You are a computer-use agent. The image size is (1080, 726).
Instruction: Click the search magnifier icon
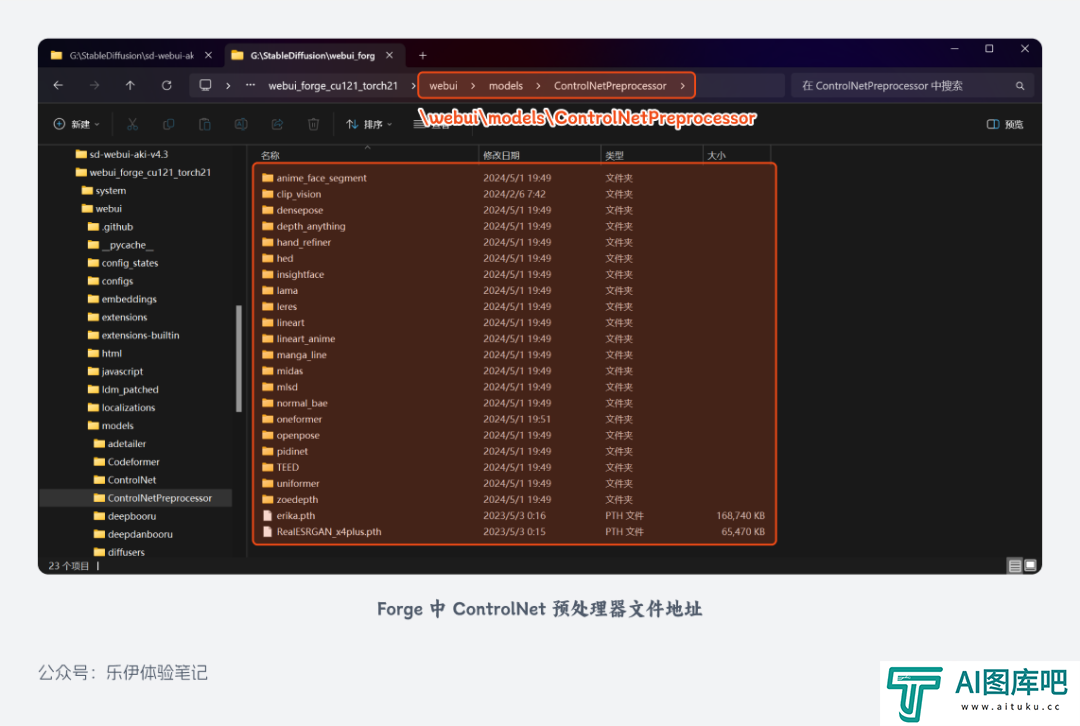point(1020,86)
